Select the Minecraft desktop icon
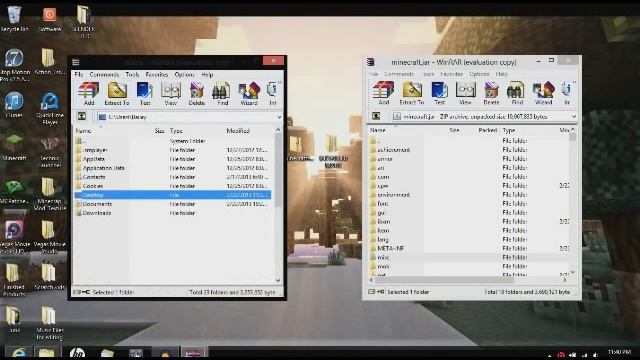Screen dimensions: 640x360 click(14, 148)
